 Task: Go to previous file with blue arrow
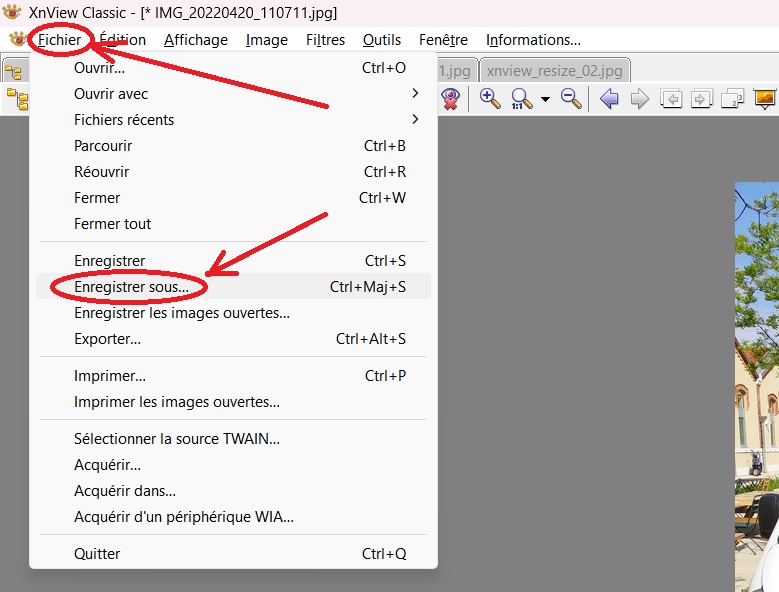609,98
